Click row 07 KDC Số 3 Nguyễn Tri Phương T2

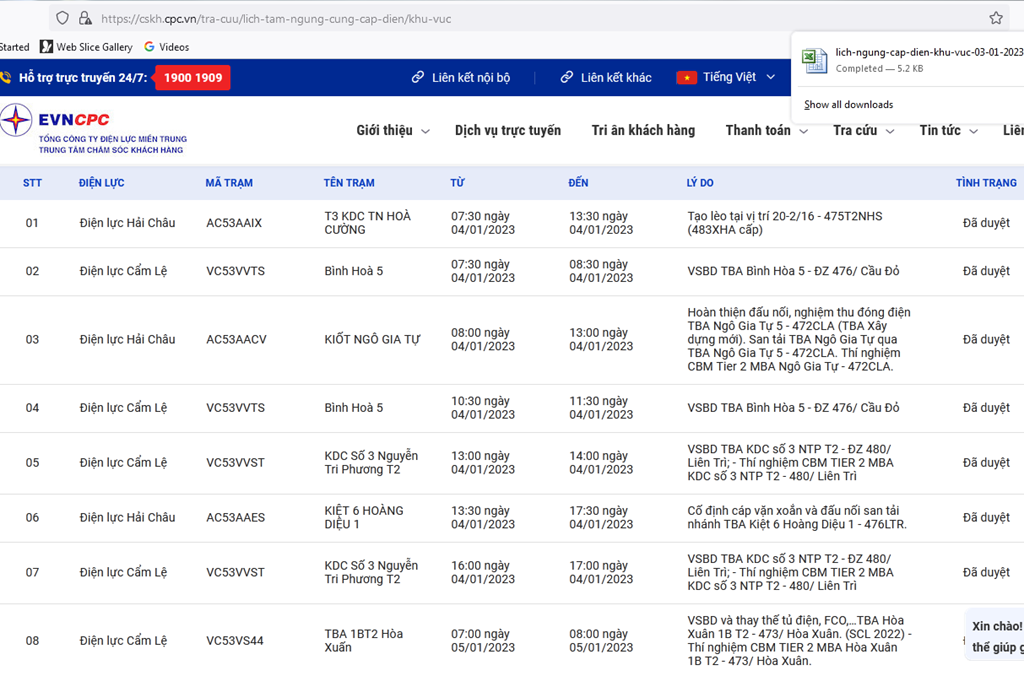coord(371,572)
